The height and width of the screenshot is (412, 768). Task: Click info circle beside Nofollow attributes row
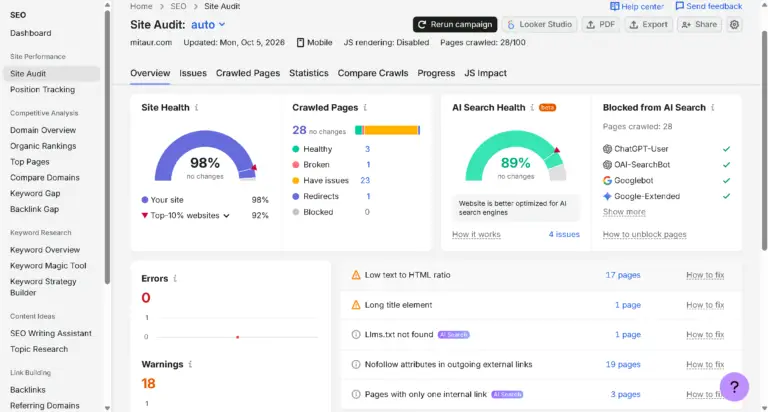point(356,364)
